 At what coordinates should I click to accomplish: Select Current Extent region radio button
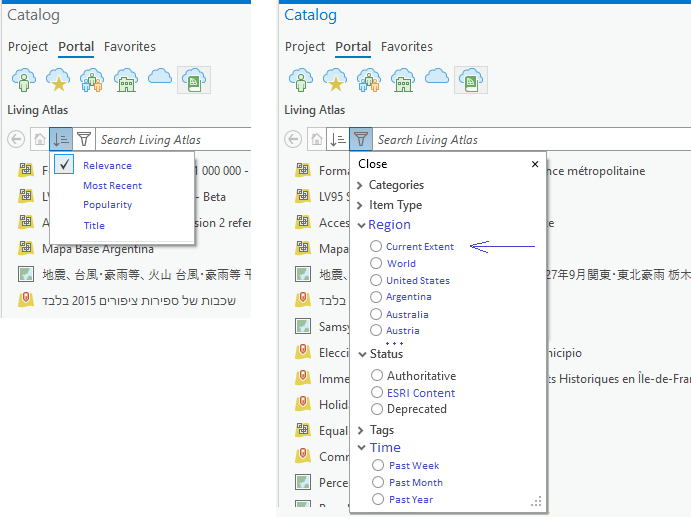pyautogui.click(x=375, y=246)
